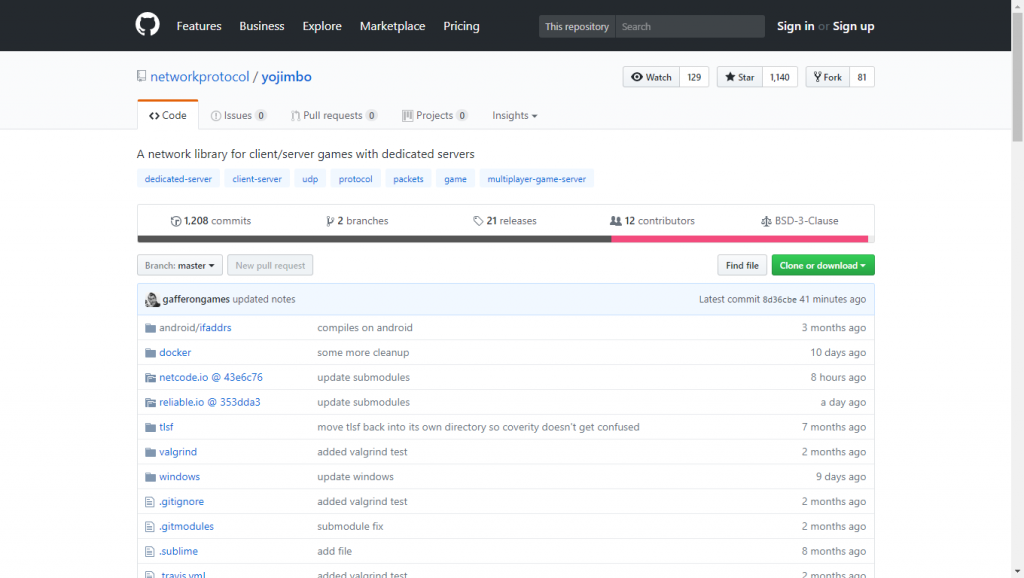The width and height of the screenshot is (1024, 578).
Task: Open Pricing in the top navigation
Action: click(x=462, y=26)
